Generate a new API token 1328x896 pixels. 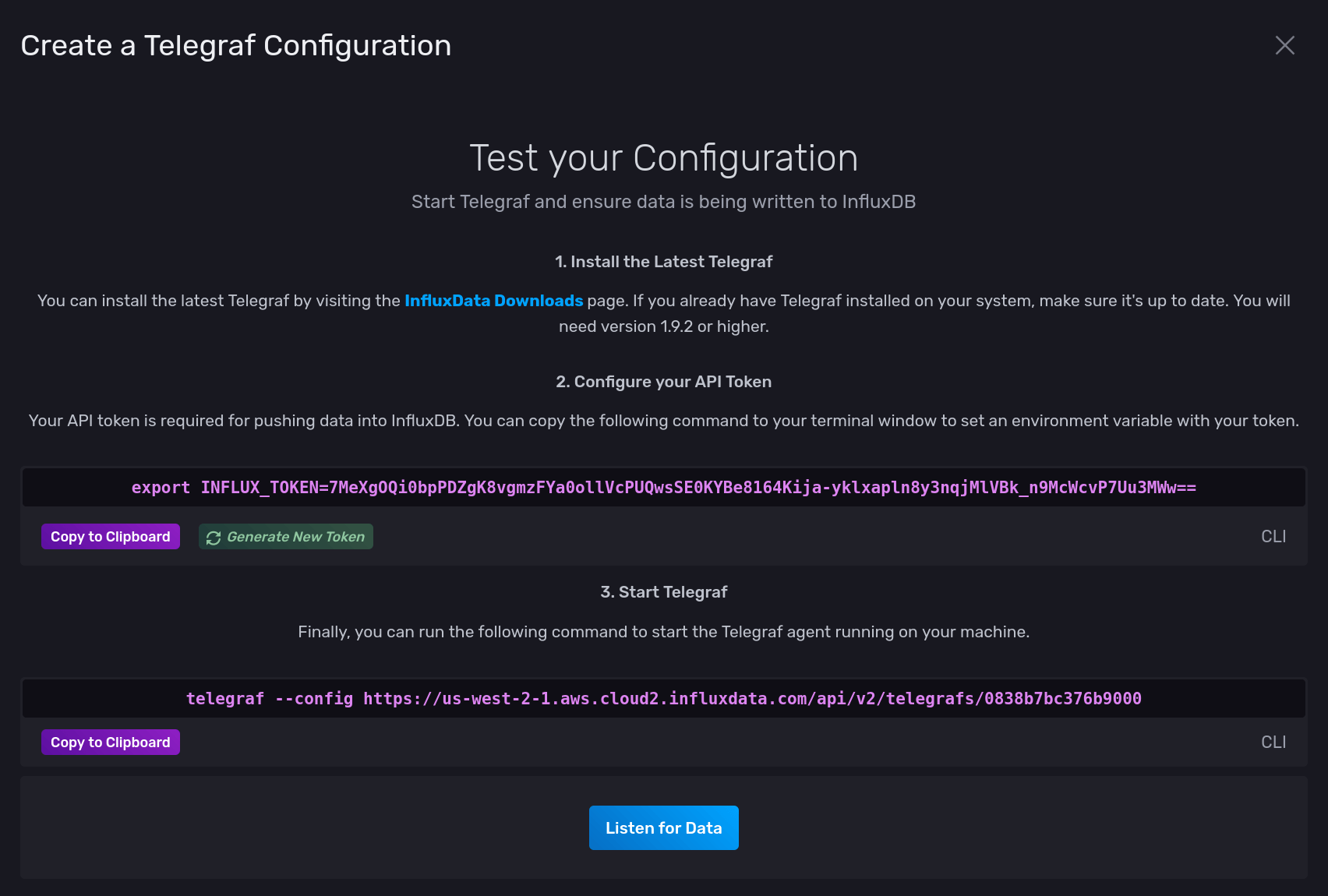pos(285,536)
